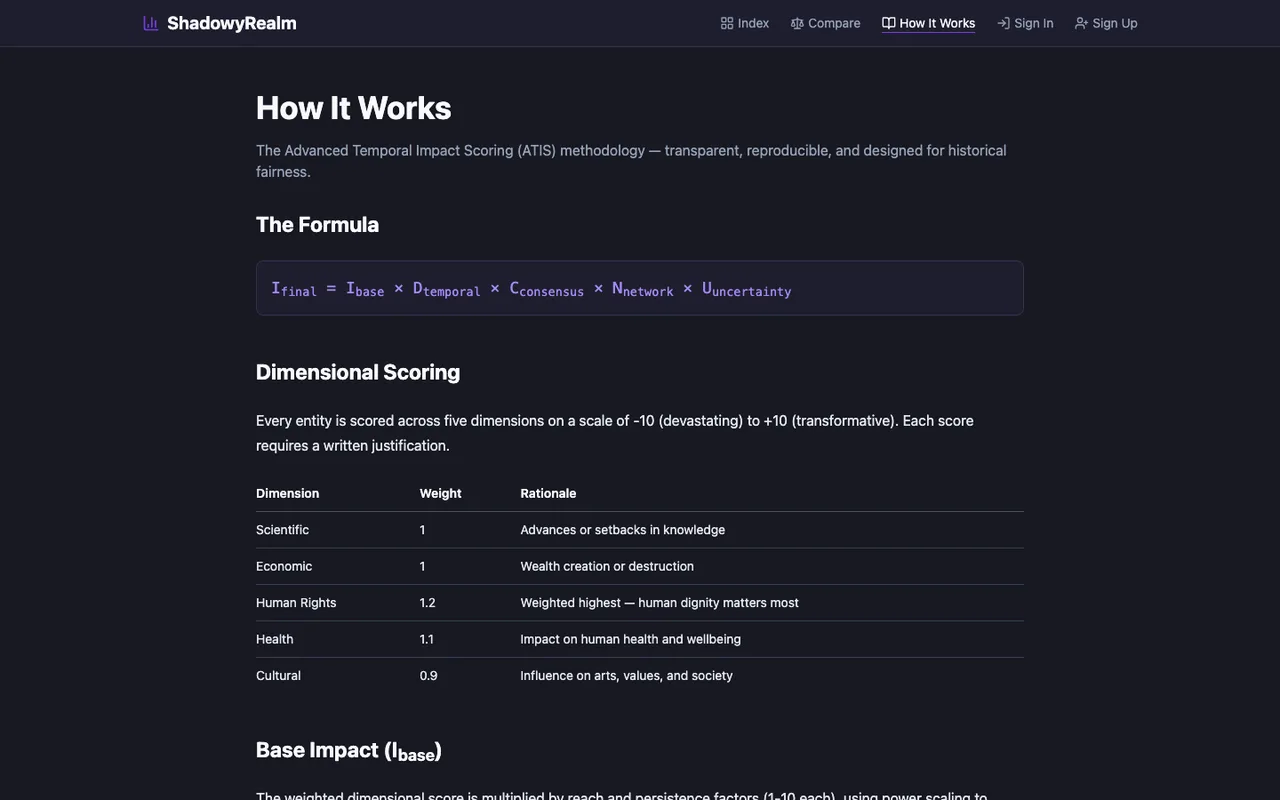Viewport: 1280px width, 800px height.
Task: Click the weight value '0.9'
Action: pos(429,676)
